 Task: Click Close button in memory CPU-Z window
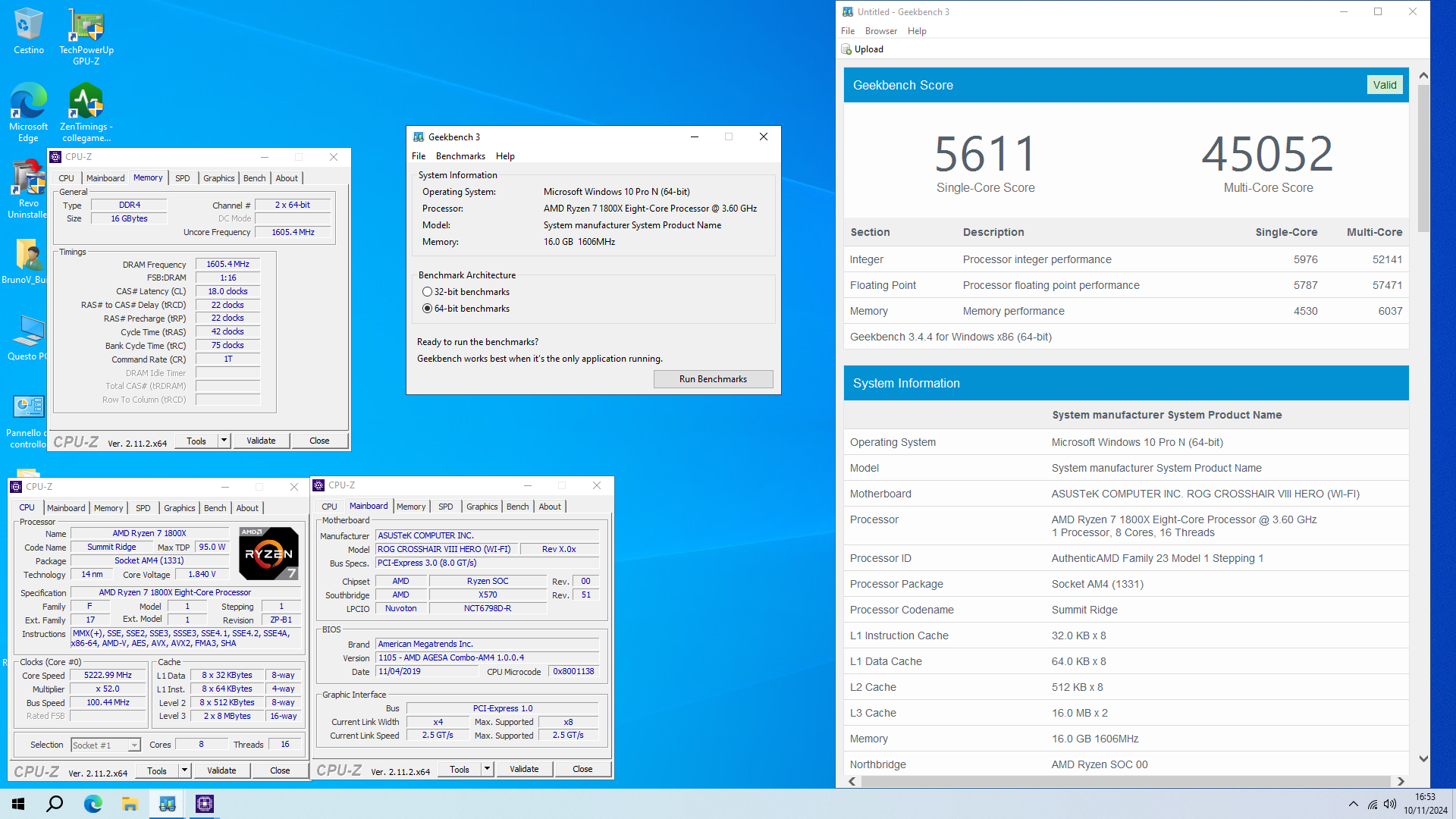319,441
